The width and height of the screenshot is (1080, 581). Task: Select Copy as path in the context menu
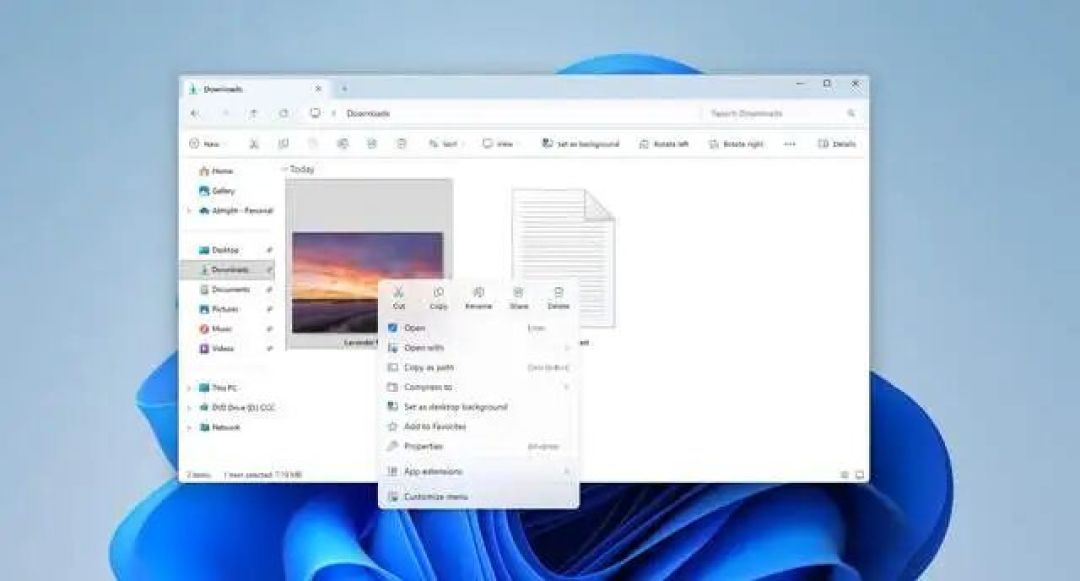point(479,368)
